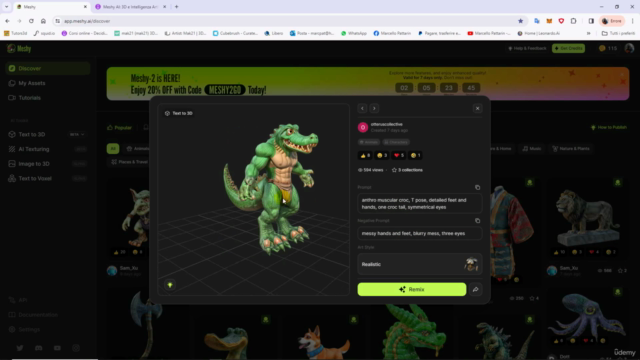The width and height of the screenshot is (640, 360).
Task: Select the Realistic art style box
Action: click(x=420, y=264)
